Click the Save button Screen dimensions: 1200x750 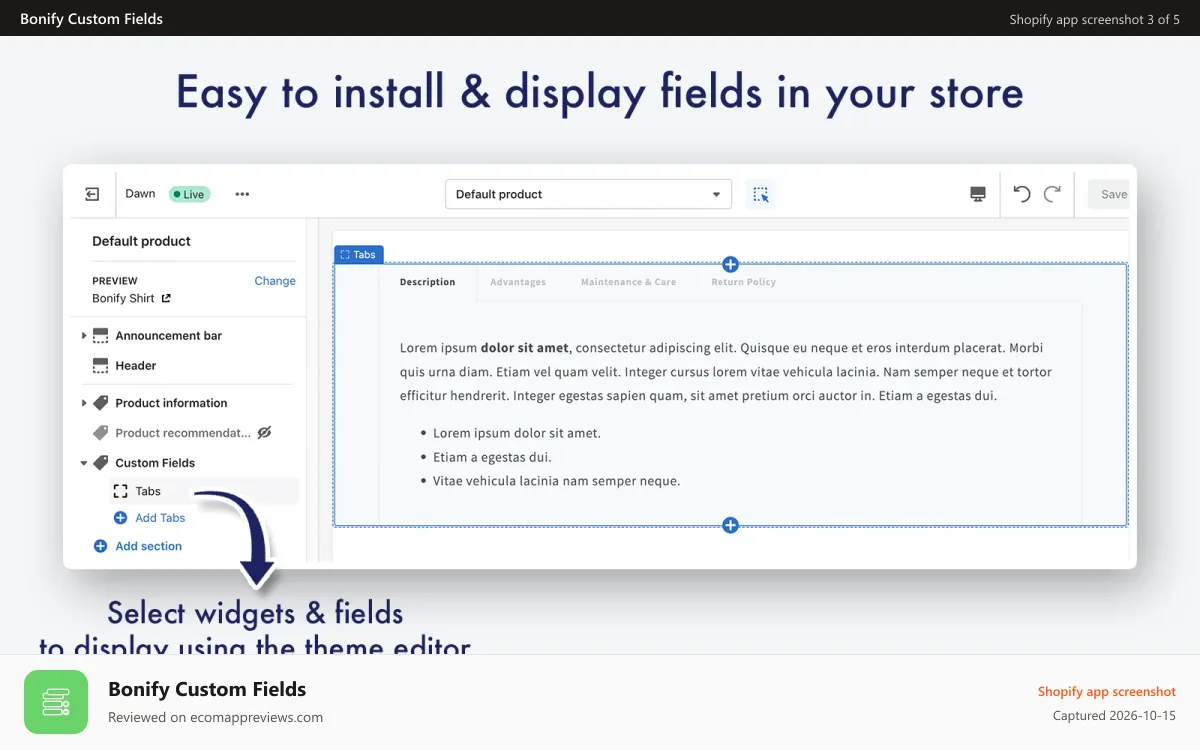point(1109,194)
